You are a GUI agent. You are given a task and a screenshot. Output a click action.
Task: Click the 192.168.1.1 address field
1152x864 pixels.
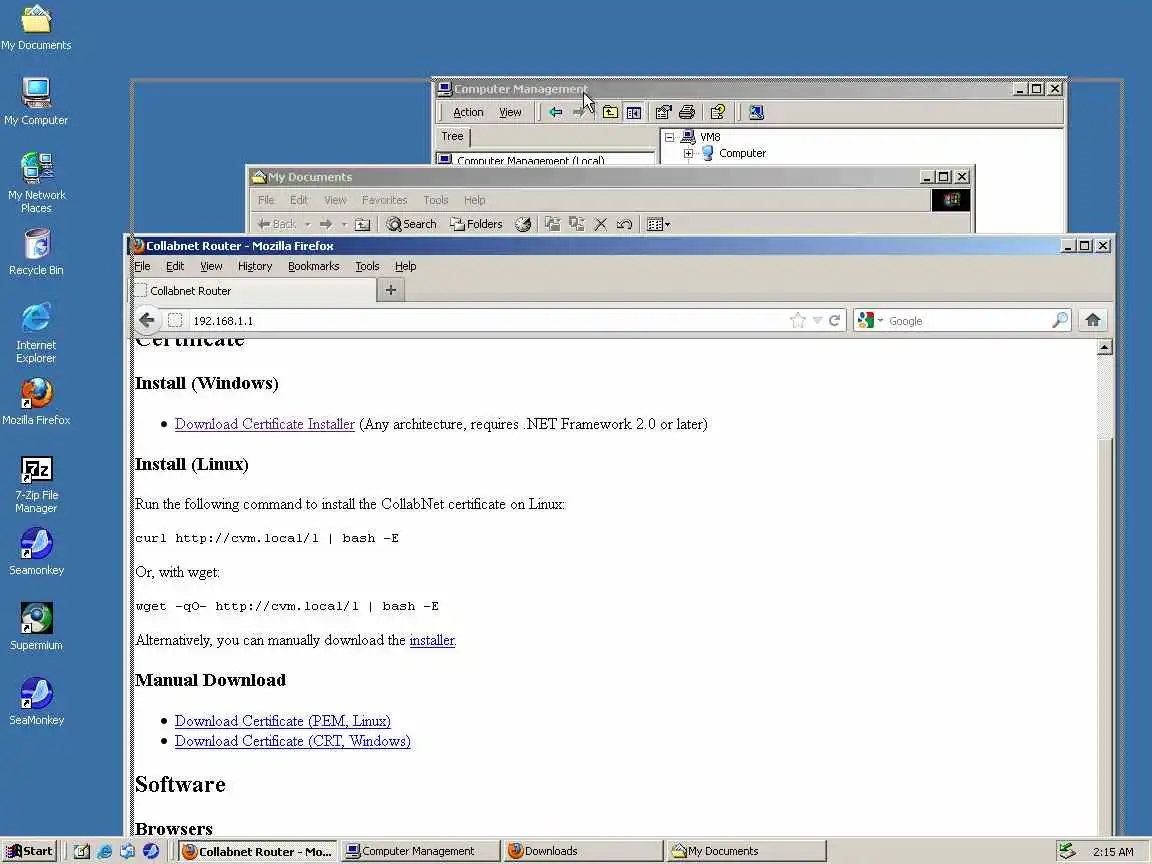point(485,321)
